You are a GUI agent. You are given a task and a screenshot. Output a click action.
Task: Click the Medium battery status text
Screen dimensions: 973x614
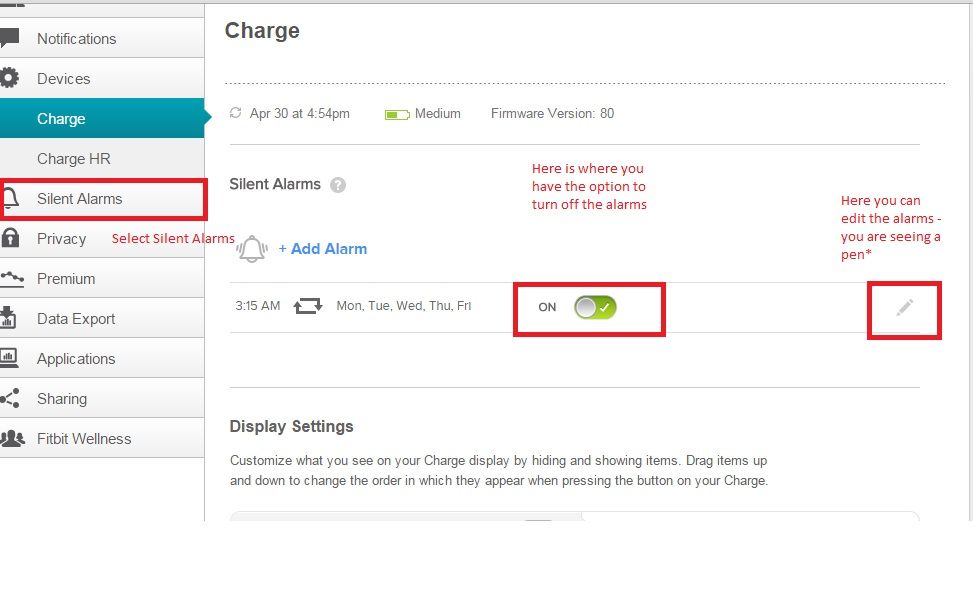tap(437, 114)
